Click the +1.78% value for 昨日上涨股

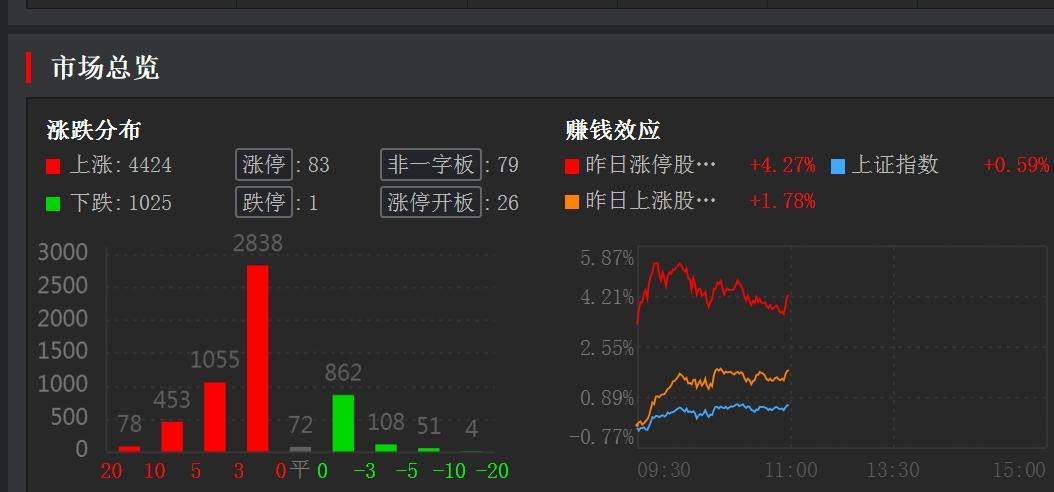(x=782, y=201)
